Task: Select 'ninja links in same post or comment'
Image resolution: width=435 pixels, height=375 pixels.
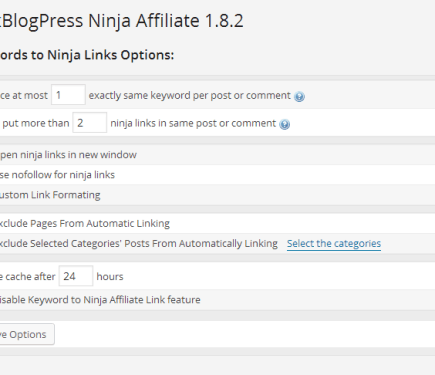Action: (x=193, y=124)
